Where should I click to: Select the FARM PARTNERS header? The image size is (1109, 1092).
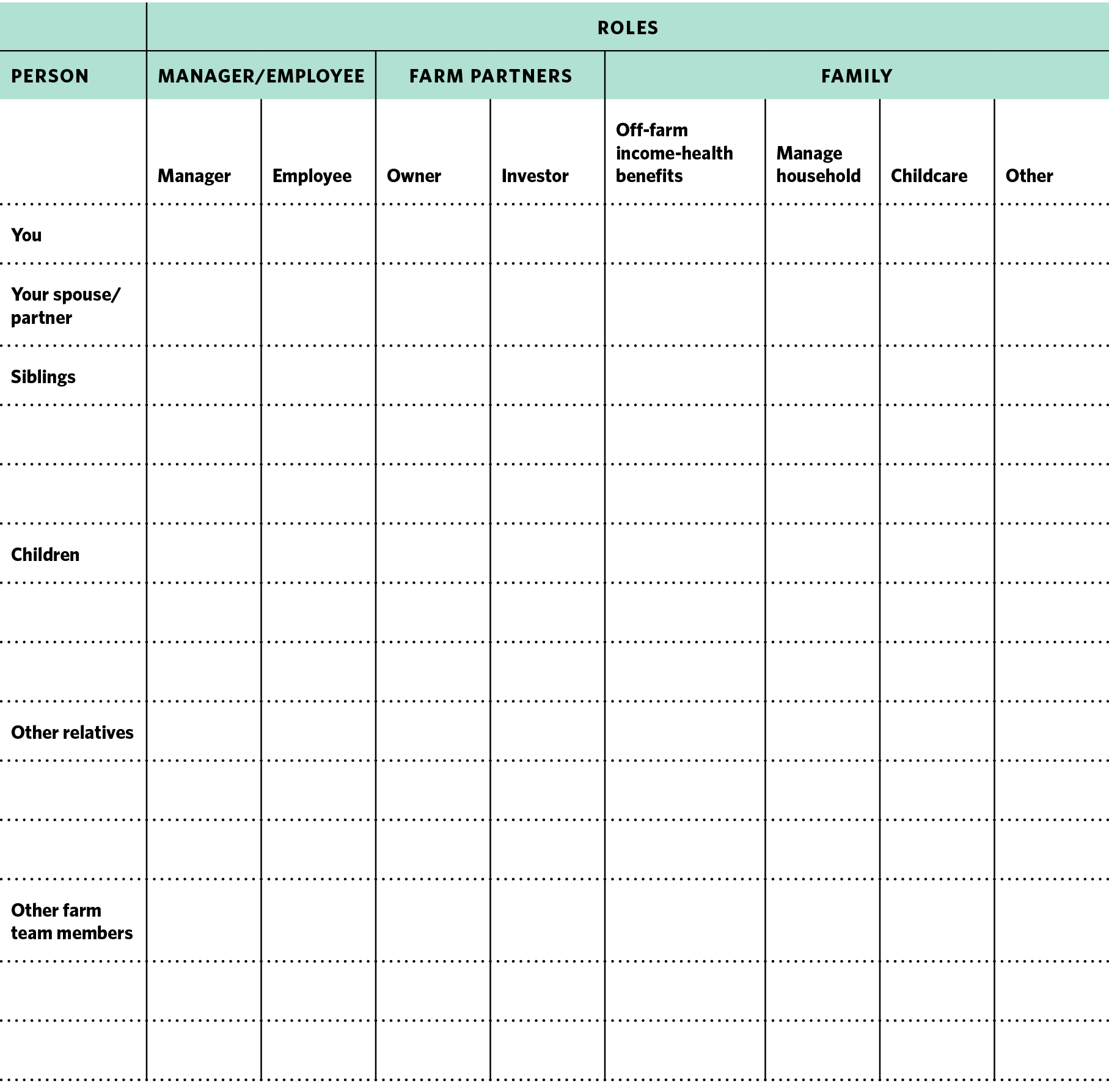(x=491, y=76)
